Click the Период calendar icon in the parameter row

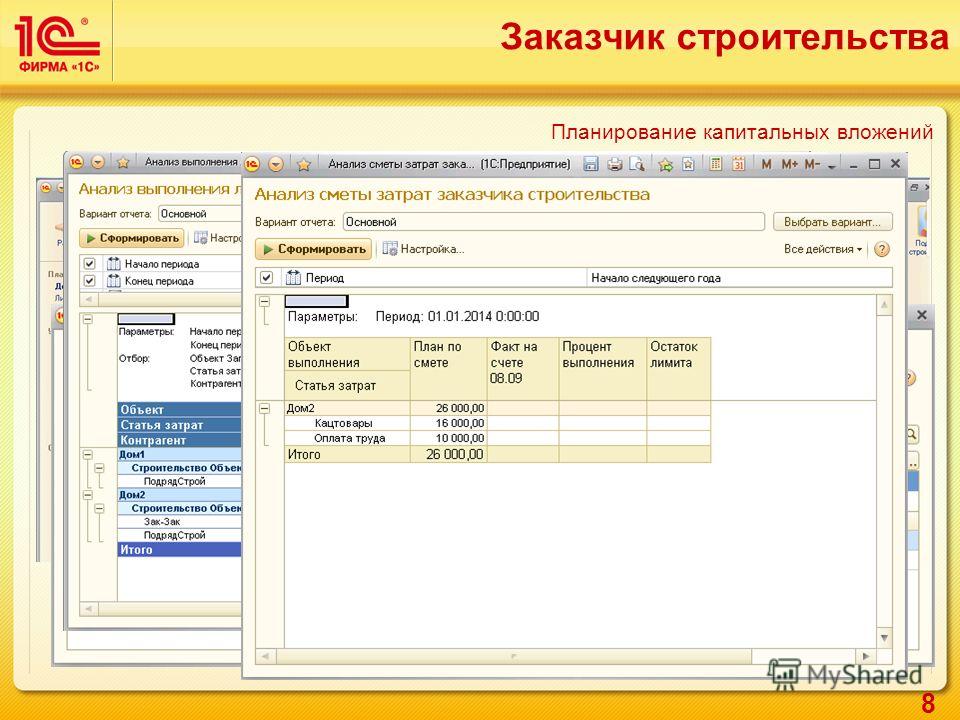point(293,277)
